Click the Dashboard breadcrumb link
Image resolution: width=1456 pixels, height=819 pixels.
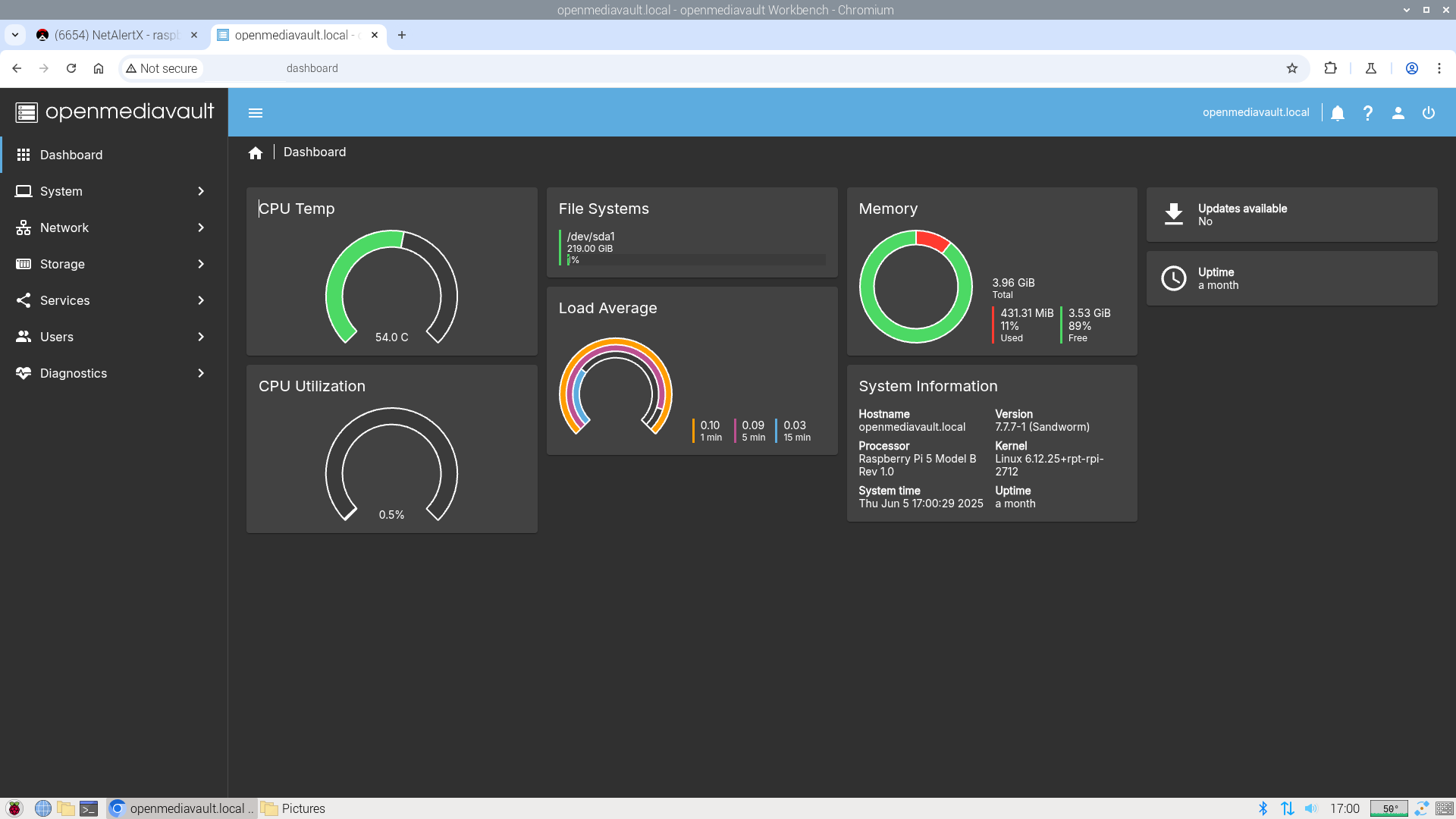pyautogui.click(x=315, y=152)
